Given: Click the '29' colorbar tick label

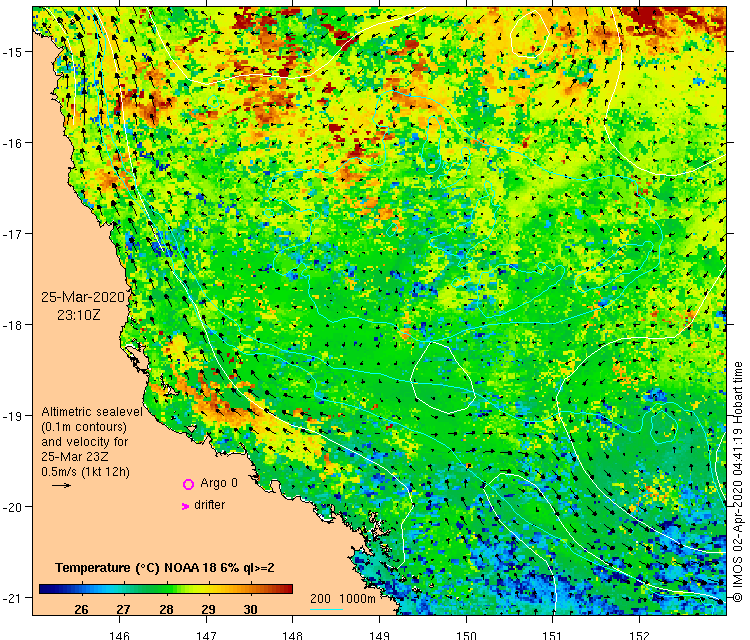Looking at the screenshot, I should [x=208, y=609].
